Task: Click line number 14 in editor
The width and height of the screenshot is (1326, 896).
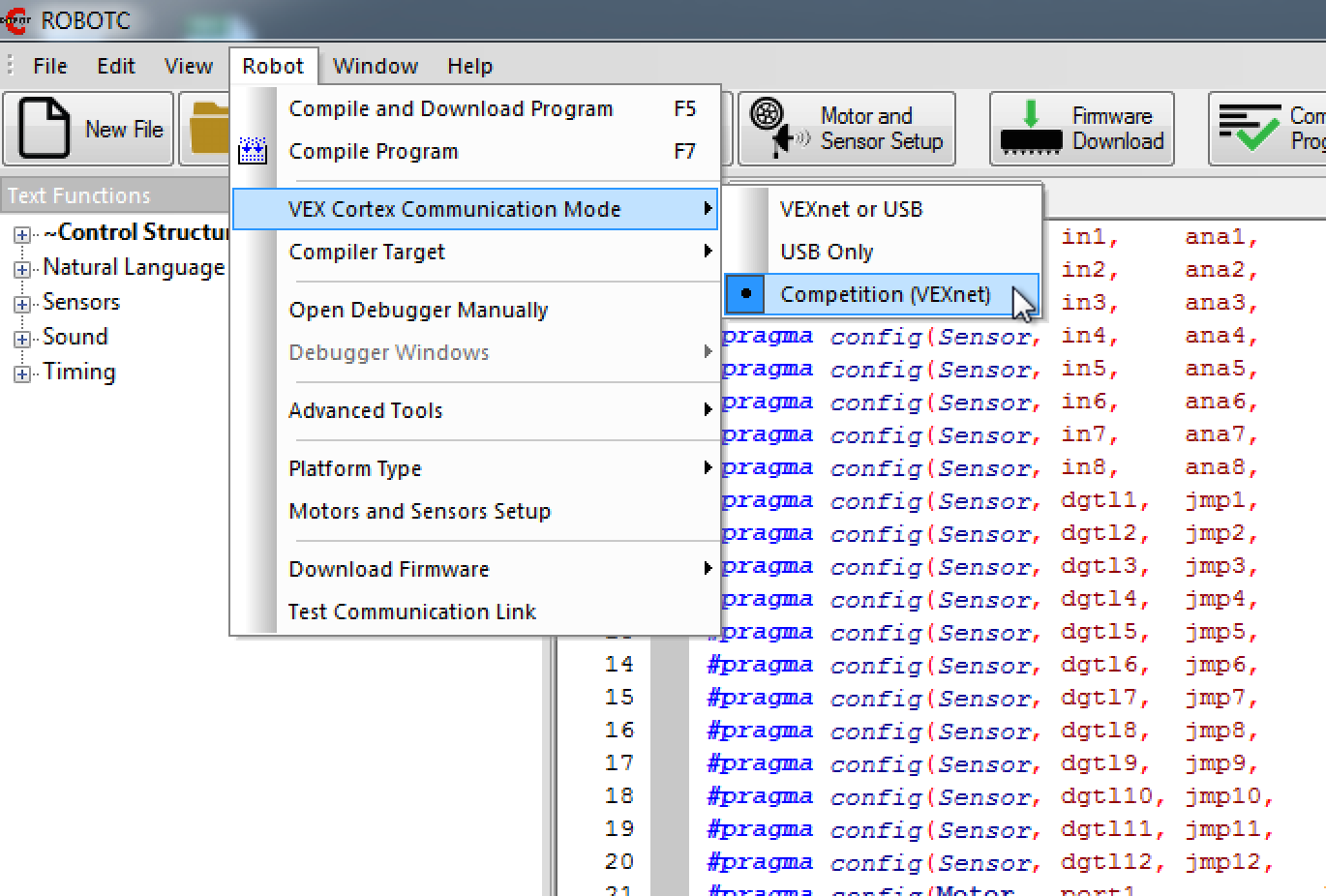Action: [x=619, y=665]
